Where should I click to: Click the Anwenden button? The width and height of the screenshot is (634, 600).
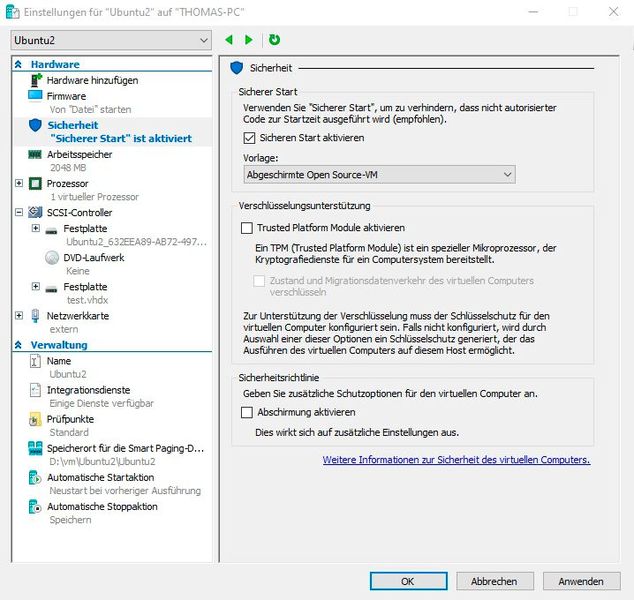pyautogui.click(x=581, y=581)
